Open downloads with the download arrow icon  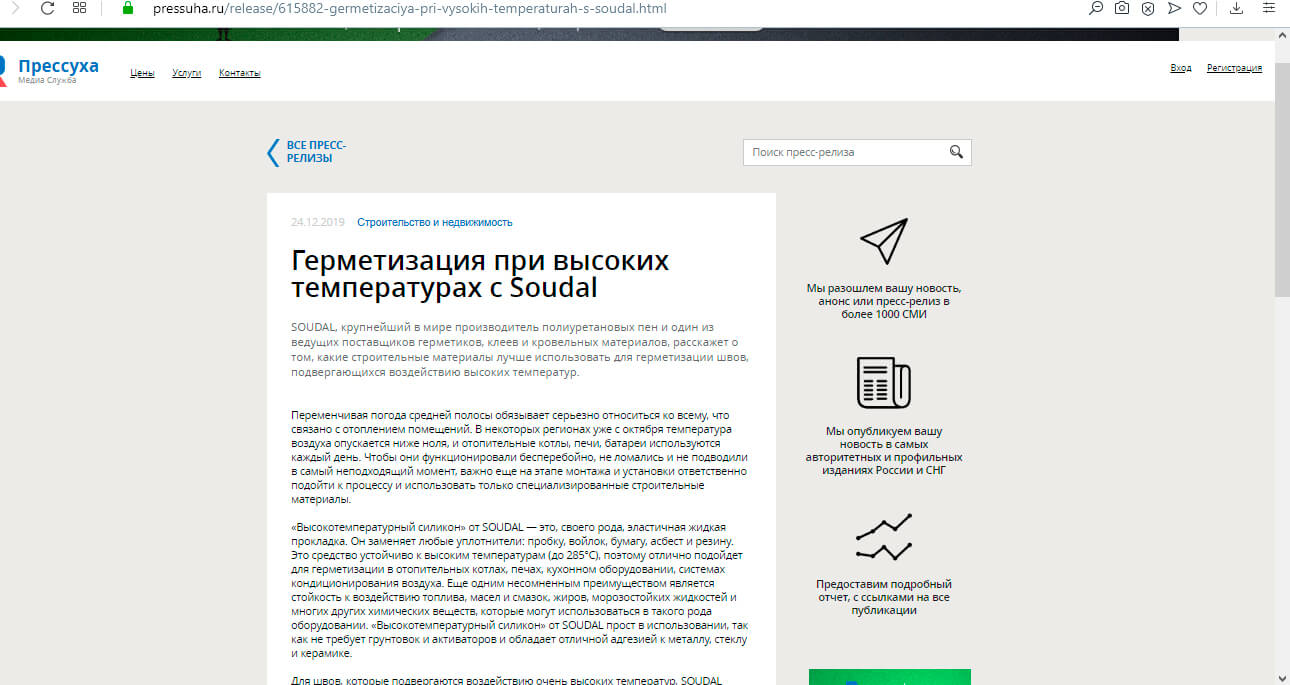(1236, 9)
